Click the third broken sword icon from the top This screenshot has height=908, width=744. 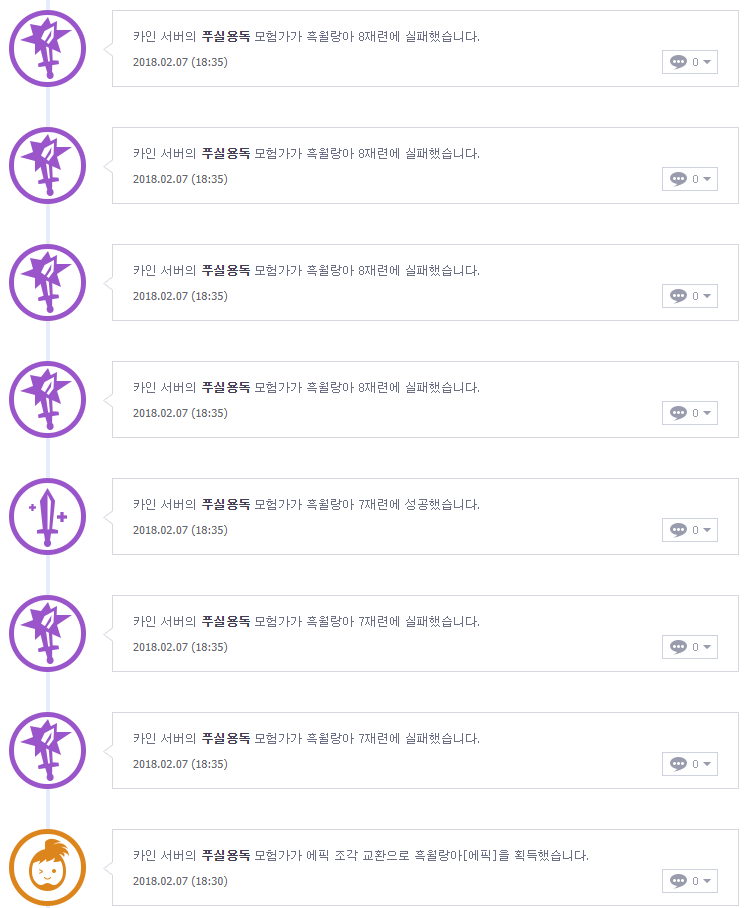click(x=47, y=282)
